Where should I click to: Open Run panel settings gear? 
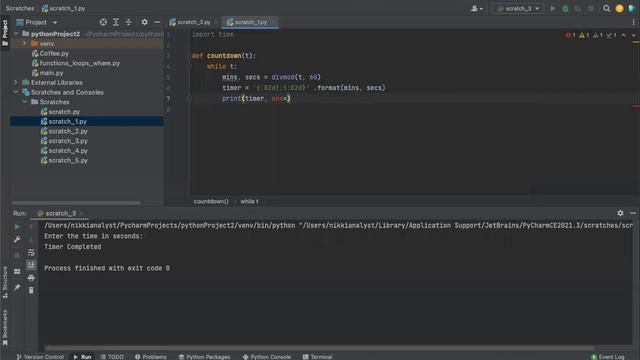(620, 213)
